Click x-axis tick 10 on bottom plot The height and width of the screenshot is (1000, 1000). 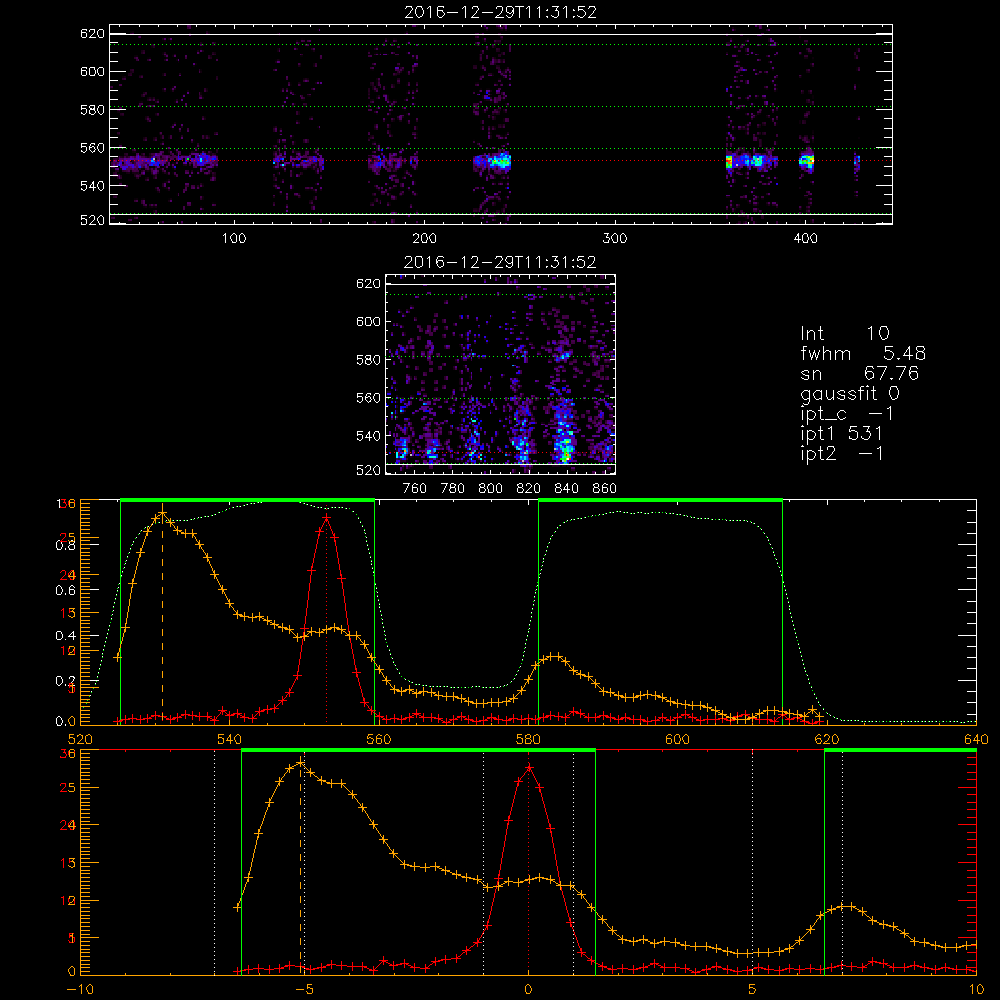click(976, 989)
